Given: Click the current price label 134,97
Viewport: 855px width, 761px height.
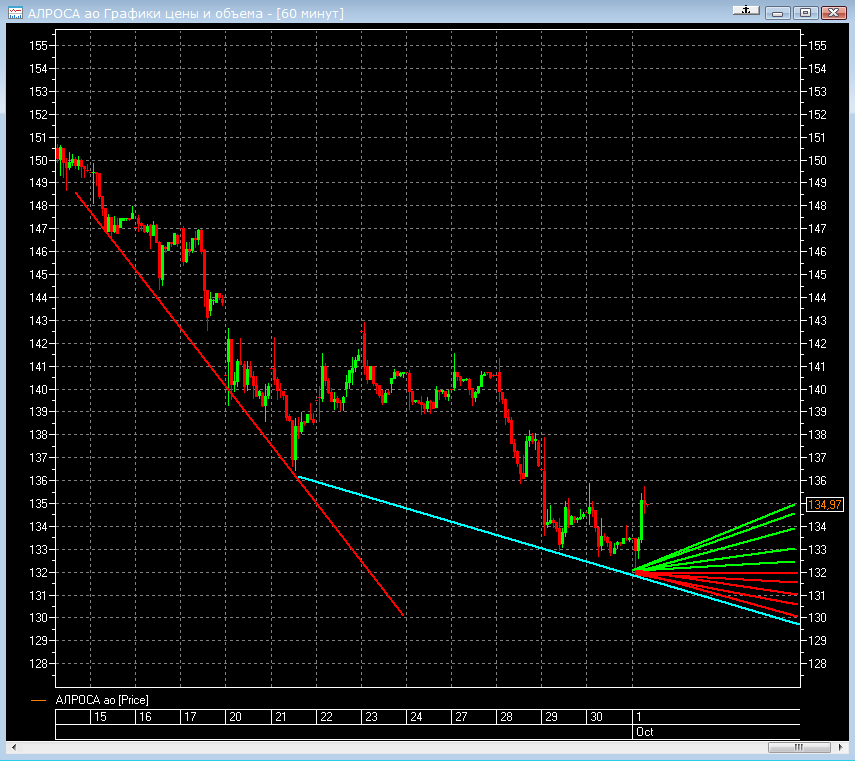Looking at the screenshot, I should tap(824, 505).
